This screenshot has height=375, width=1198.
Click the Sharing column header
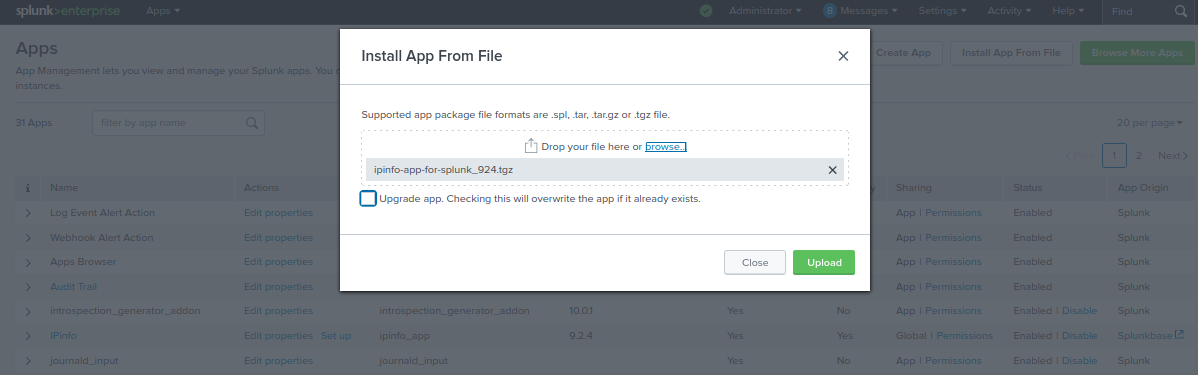click(914, 188)
